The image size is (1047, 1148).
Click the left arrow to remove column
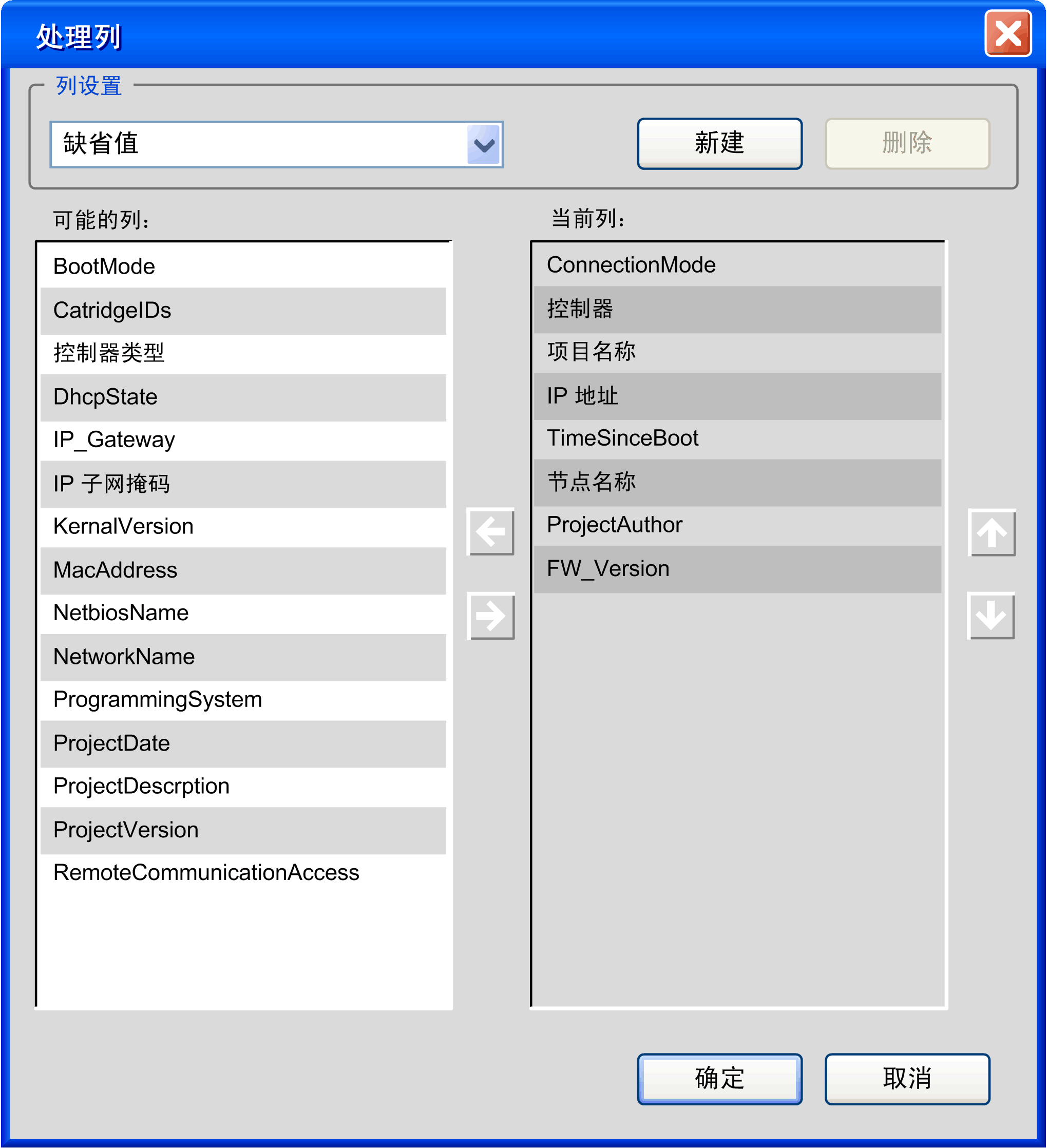(x=490, y=532)
